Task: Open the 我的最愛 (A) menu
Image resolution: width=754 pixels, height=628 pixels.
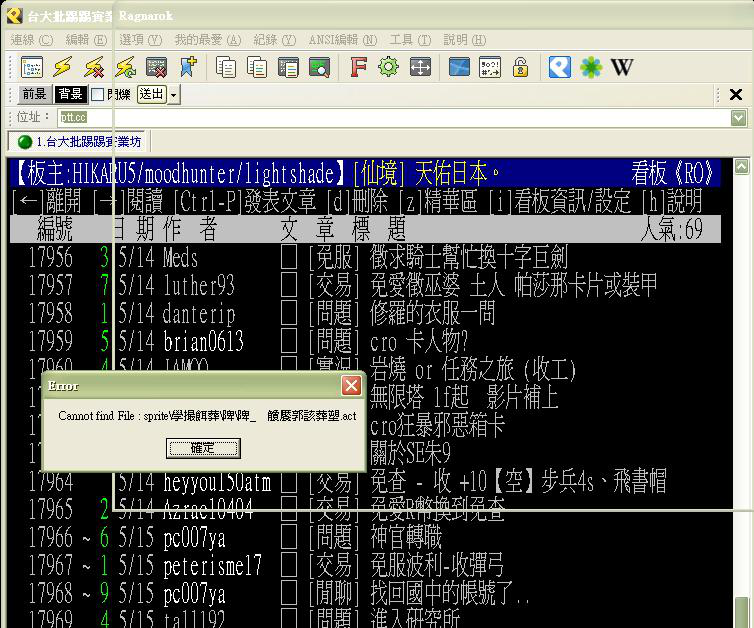Action: tap(208, 40)
